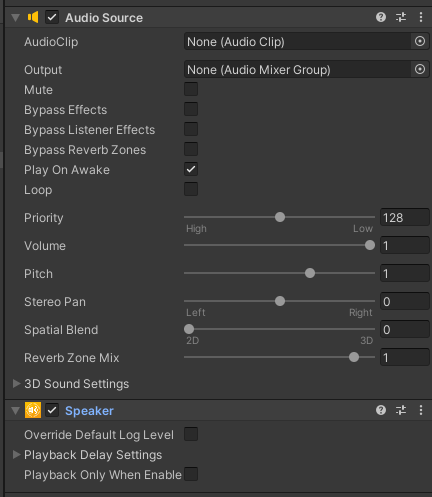Click the AudioClip property label
Image resolution: width=432 pixels, height=497 pixels.
pyautogui.click(x=51, y=42)
